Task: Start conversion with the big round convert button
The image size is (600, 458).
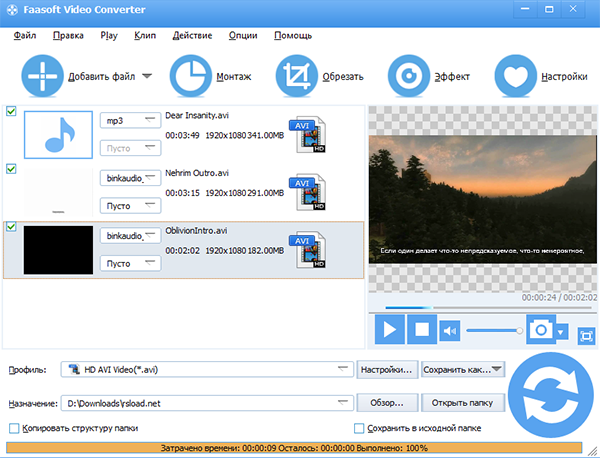Action: tap(551, 395)
